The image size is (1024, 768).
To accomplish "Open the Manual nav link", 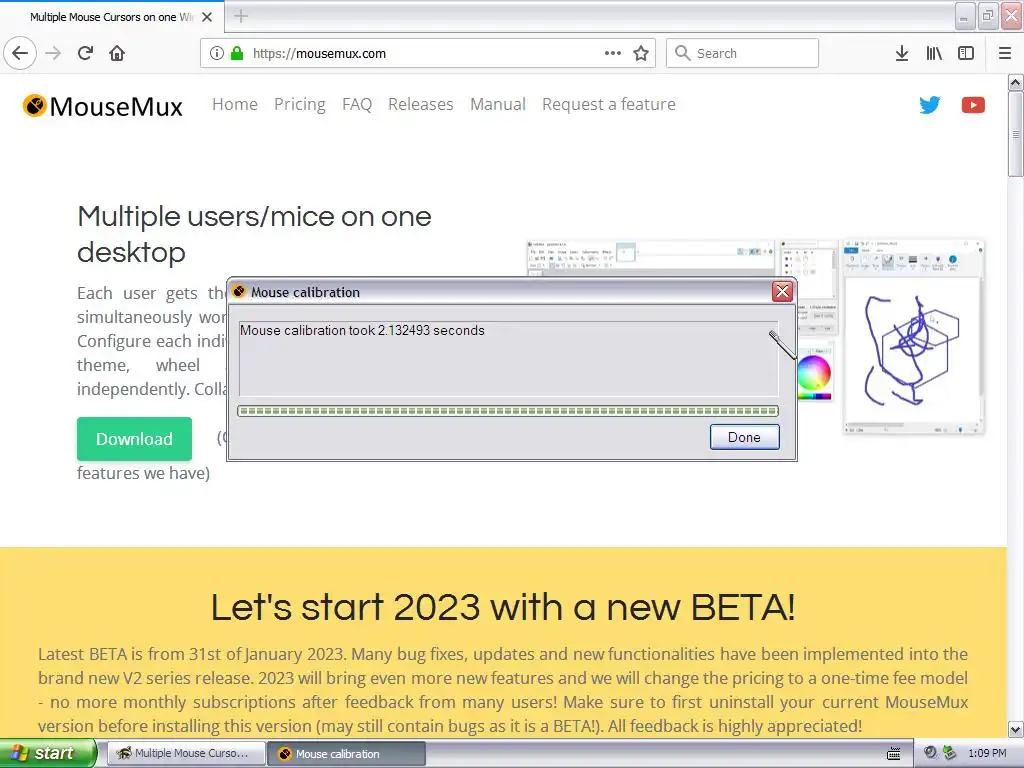I will pyautogui.click(x=498, y=104).
